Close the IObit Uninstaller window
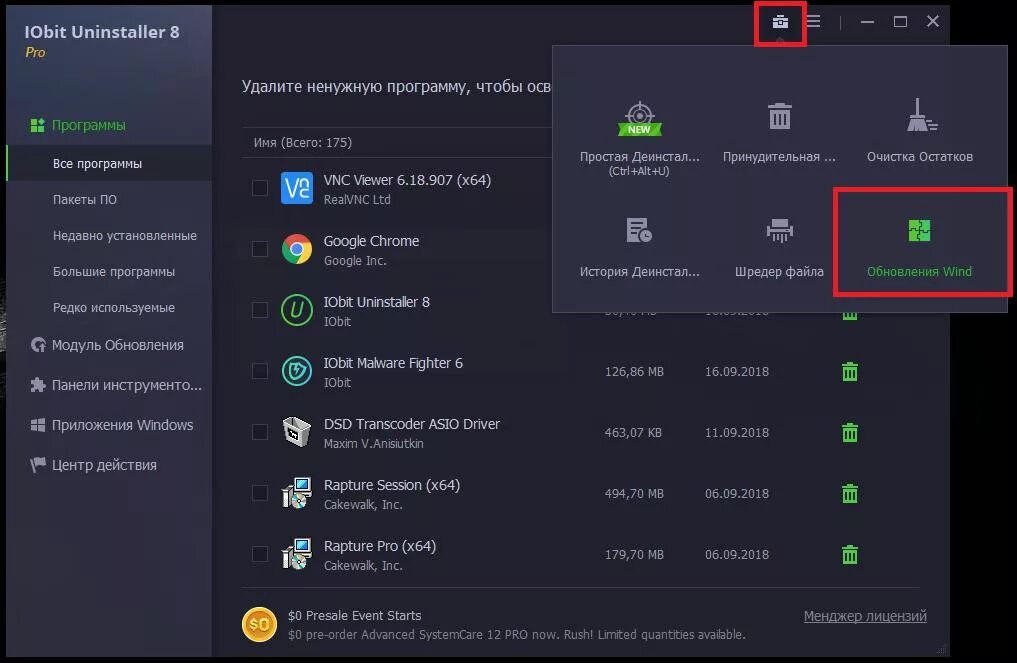Image resolution: width=1017 pixels, height=663 pixels. pos(933,21)
